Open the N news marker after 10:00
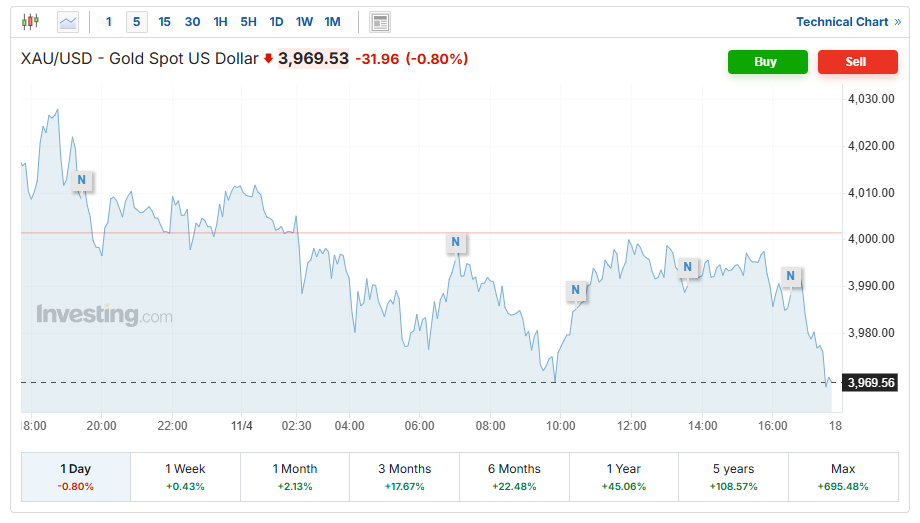Image resolution: width=920 pixels, height=523 pixels. (x=576, y=291)
